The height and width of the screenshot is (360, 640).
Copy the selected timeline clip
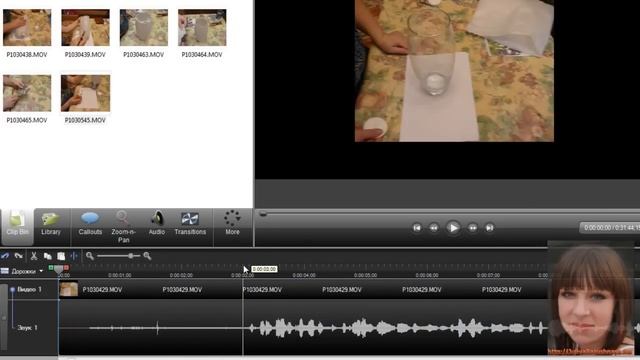(48, 256)
